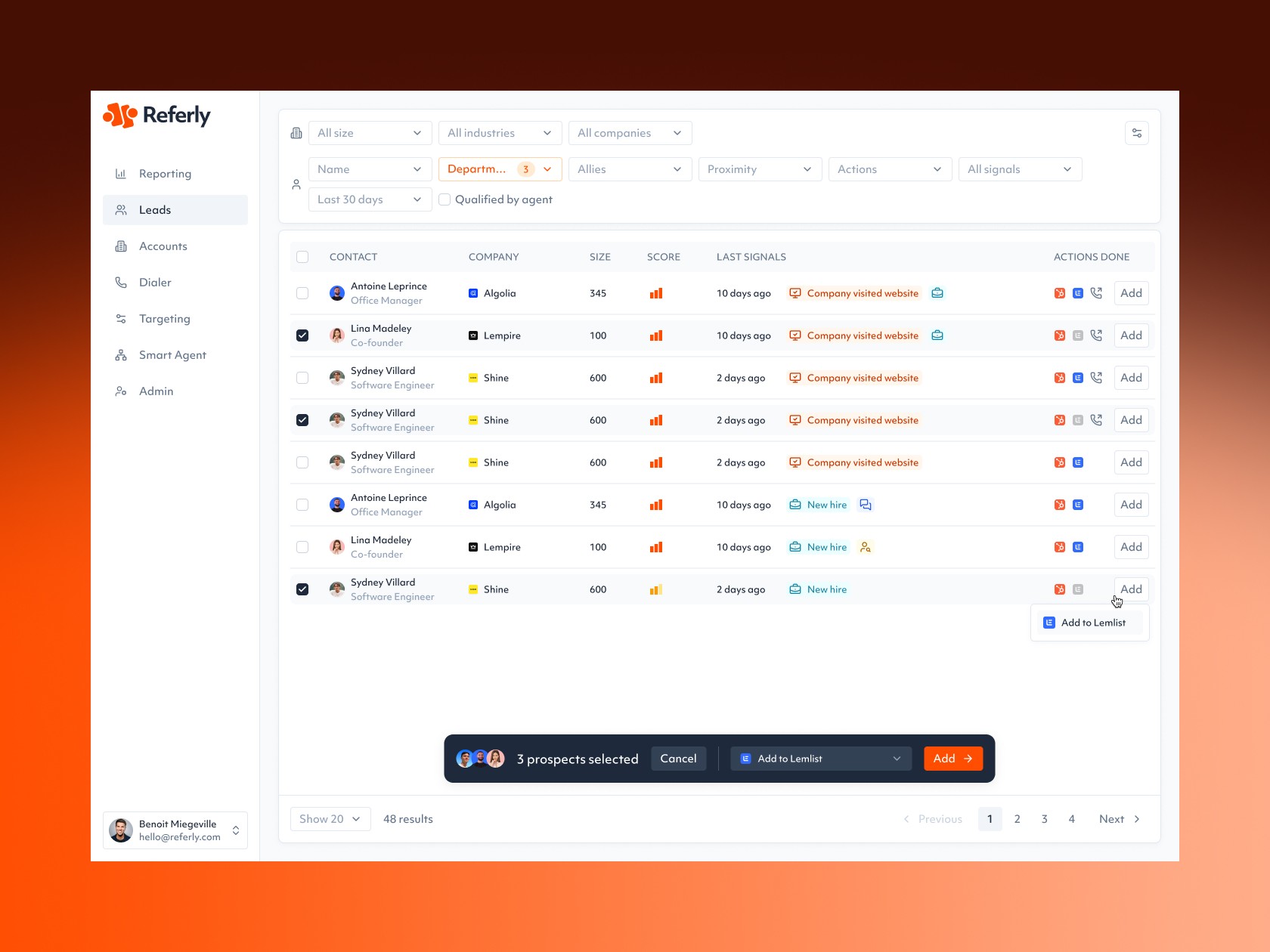The image size is (1270, 952).
Task: Expand the Name filter dropdown
Action: pyautogui.click(x=370, y=169)
